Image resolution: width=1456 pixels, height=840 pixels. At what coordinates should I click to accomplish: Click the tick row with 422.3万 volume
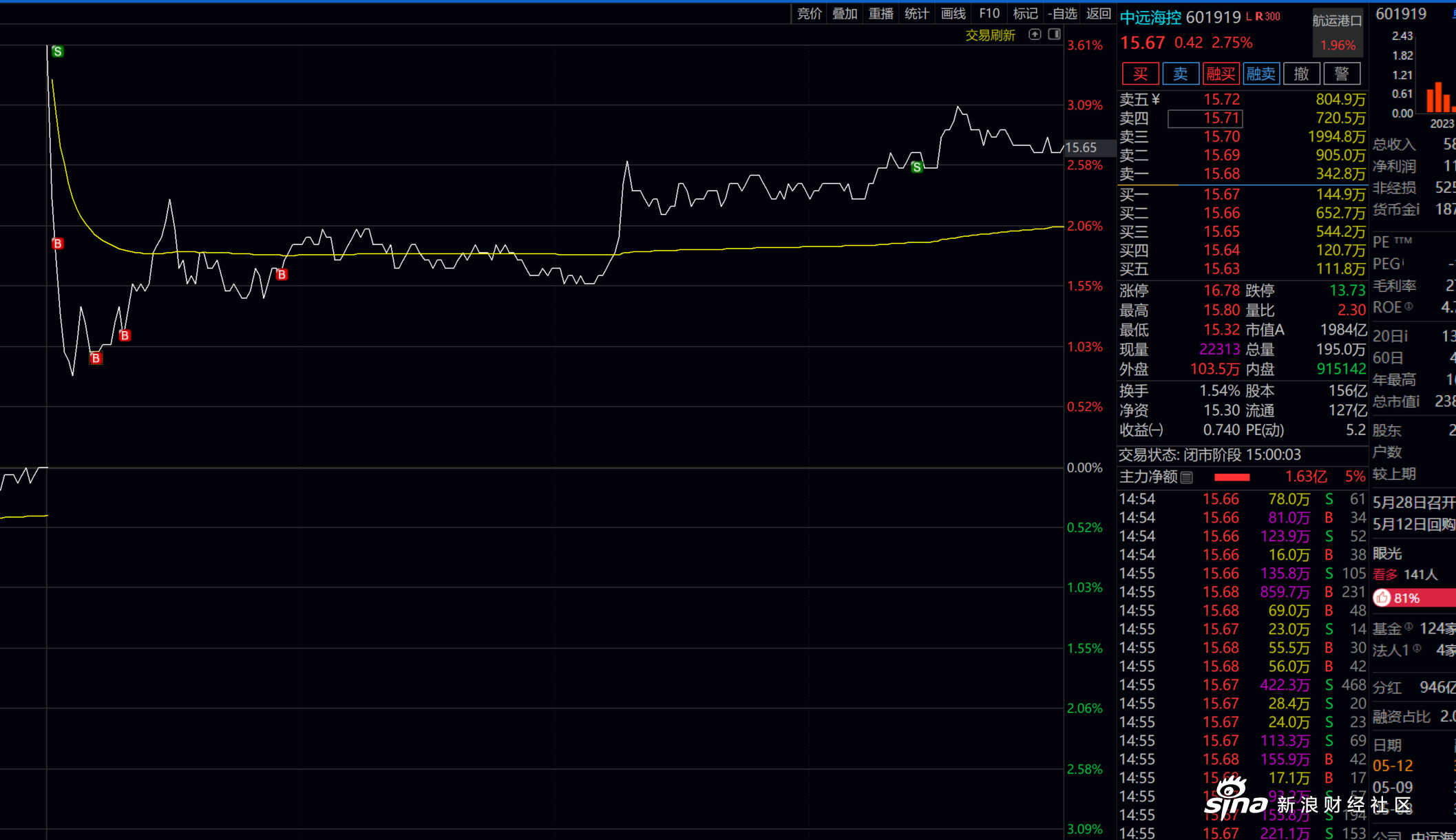(x=1243, y=685)
